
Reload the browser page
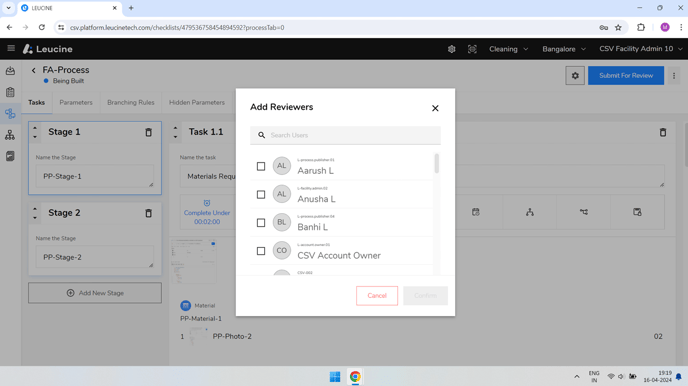tap(42, 27)
